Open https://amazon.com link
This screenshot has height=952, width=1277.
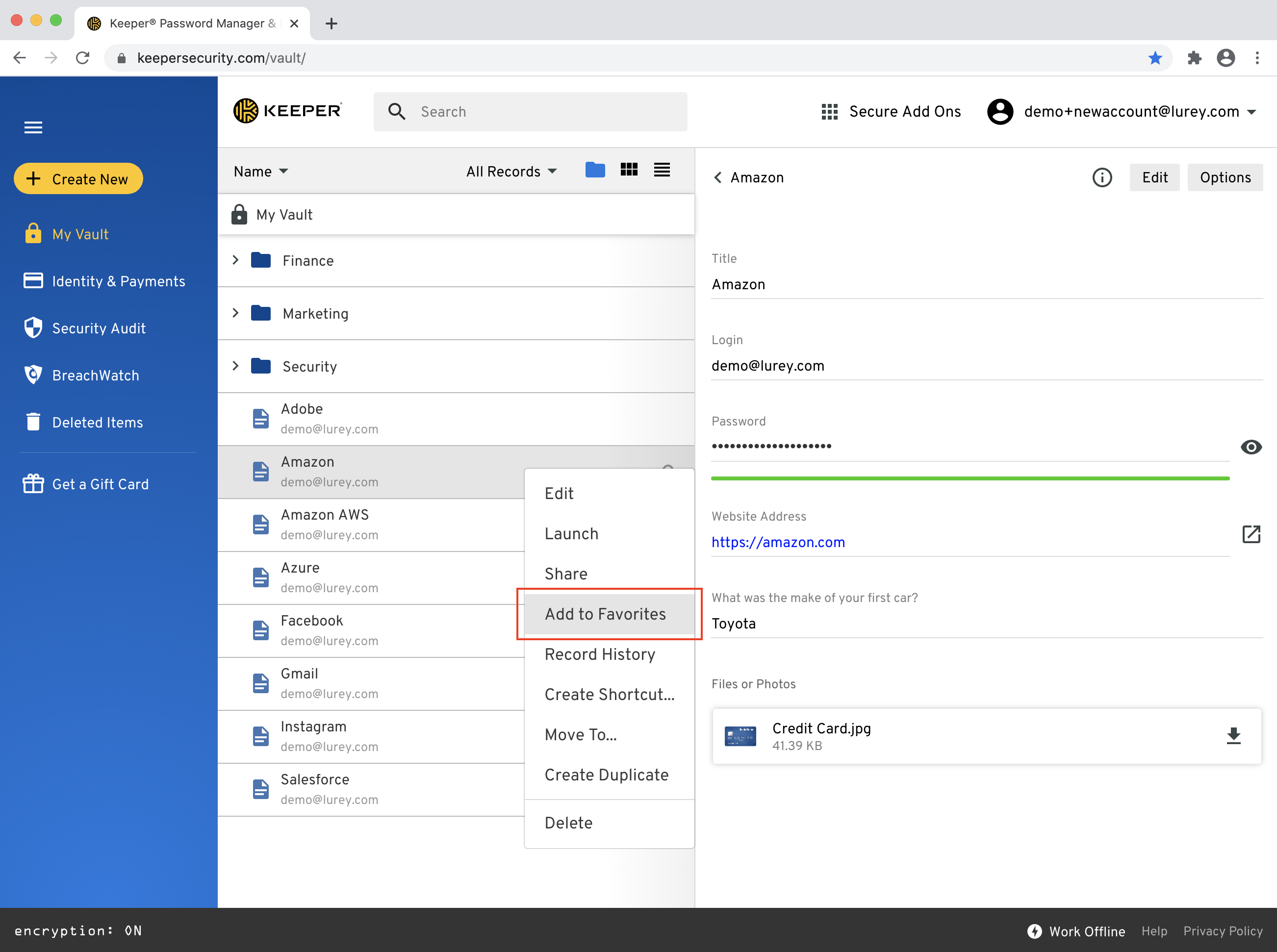pyautogui.click(x=778, y=542)
